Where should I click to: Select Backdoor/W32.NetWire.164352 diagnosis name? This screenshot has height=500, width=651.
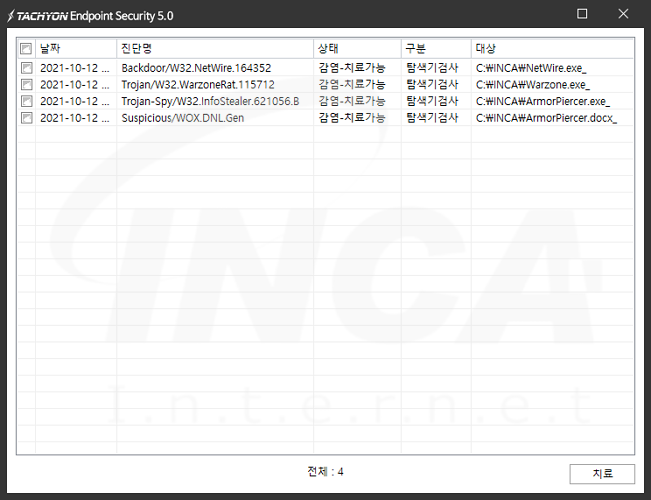(196, 68)
